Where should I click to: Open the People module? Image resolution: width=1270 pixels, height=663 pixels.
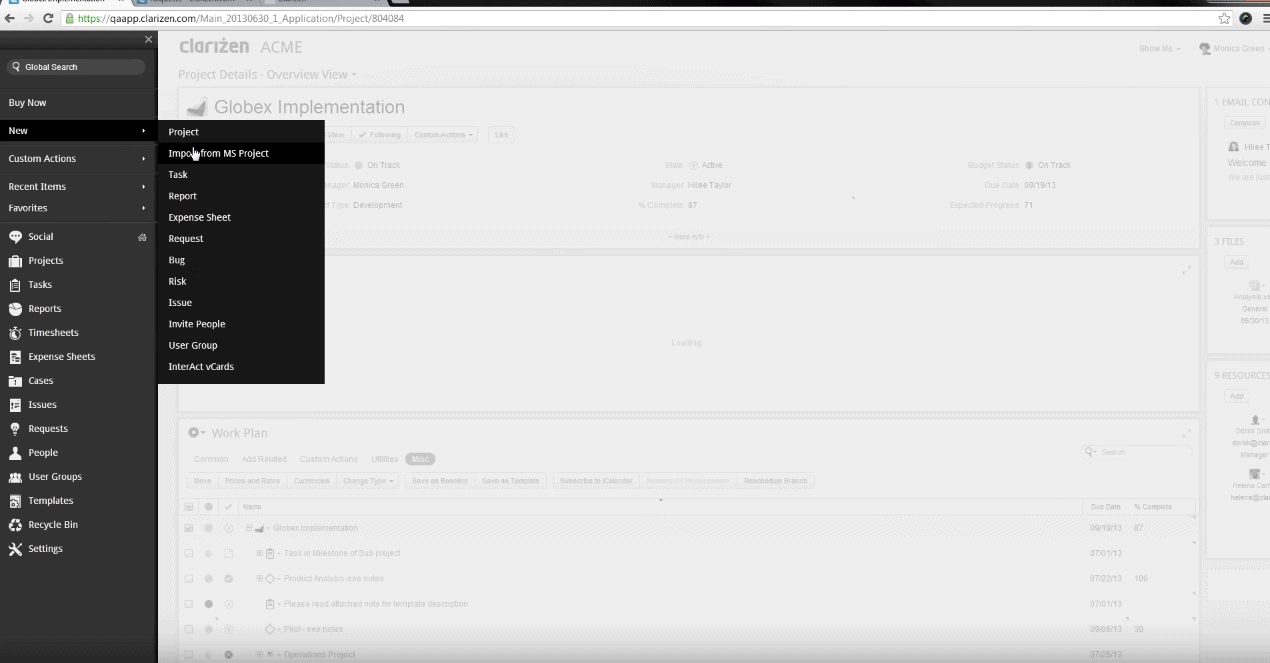pos(43,453)
